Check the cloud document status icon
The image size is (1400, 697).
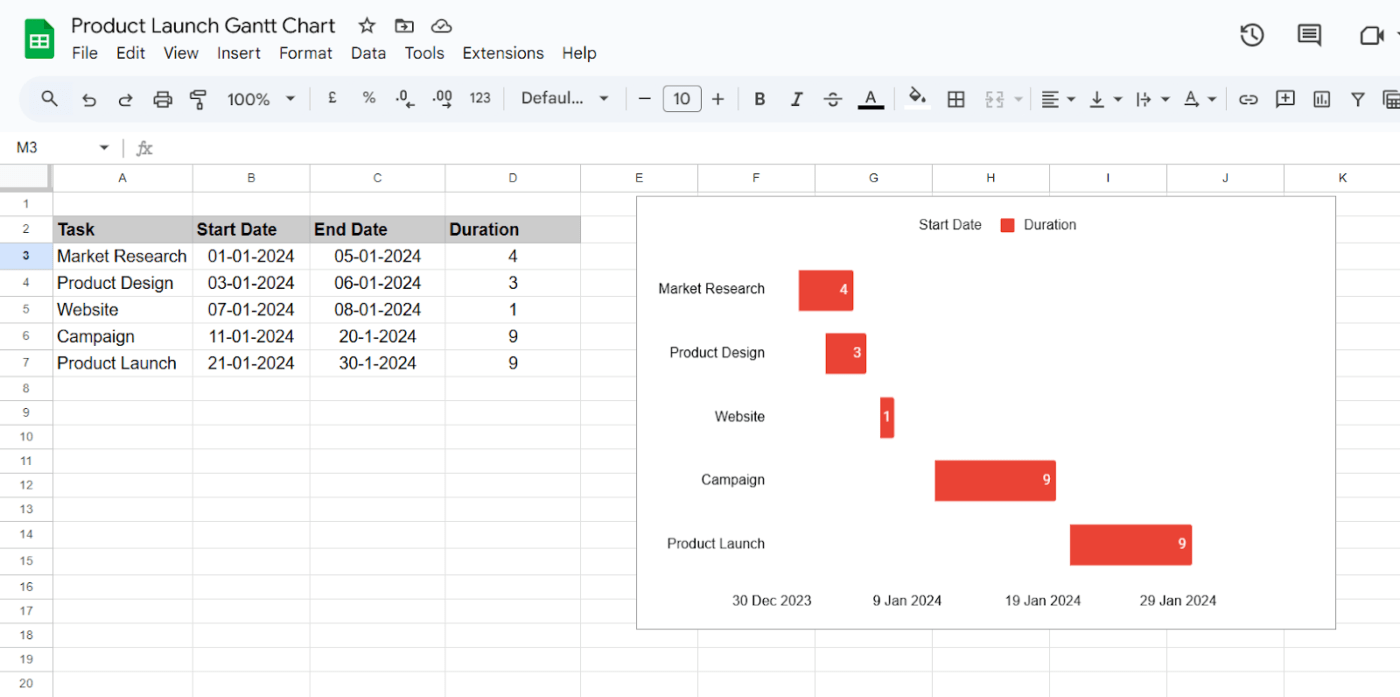pos(441,26)
